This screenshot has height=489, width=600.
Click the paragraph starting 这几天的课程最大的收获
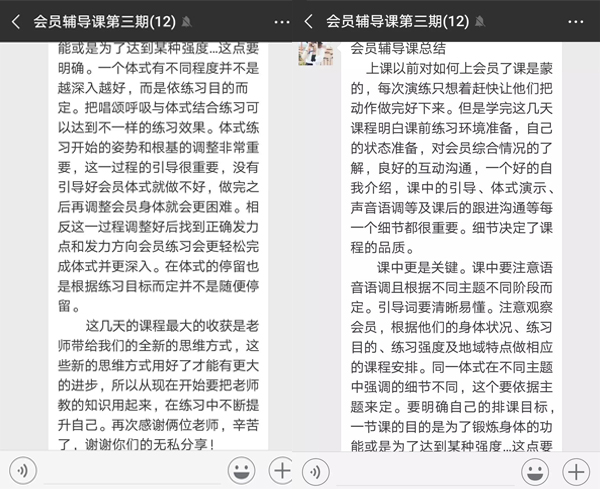pyautogui.click(x=150, y=378)
